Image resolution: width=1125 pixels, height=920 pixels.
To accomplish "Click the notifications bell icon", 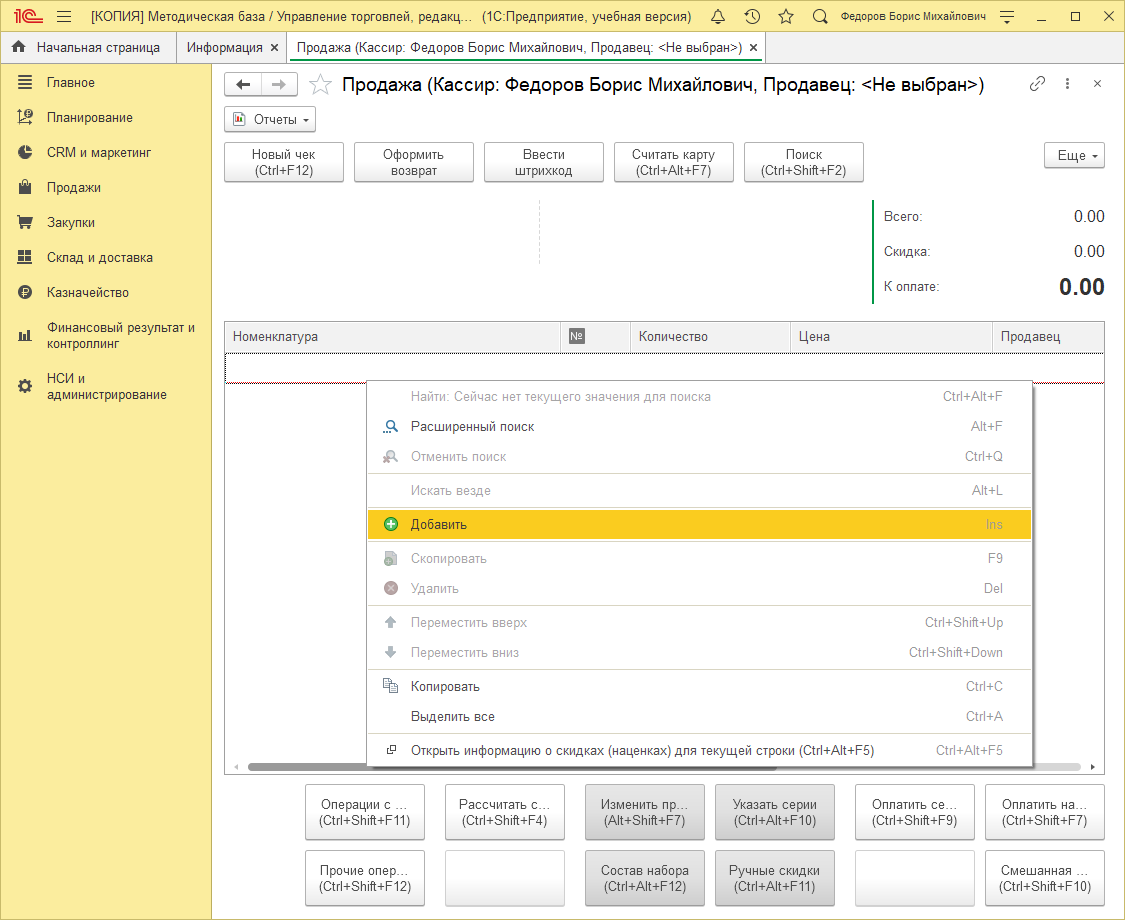I will [x=718, y=17].
